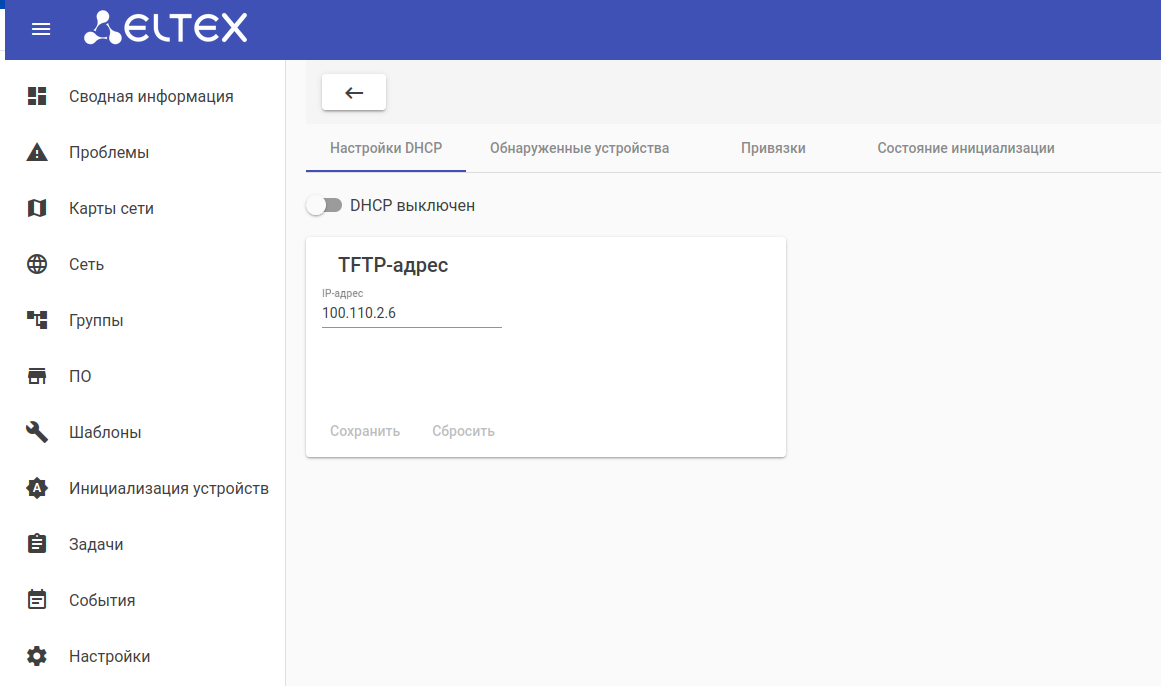
Task: Click the map icon for Карты сети
Action: [37, 208]
